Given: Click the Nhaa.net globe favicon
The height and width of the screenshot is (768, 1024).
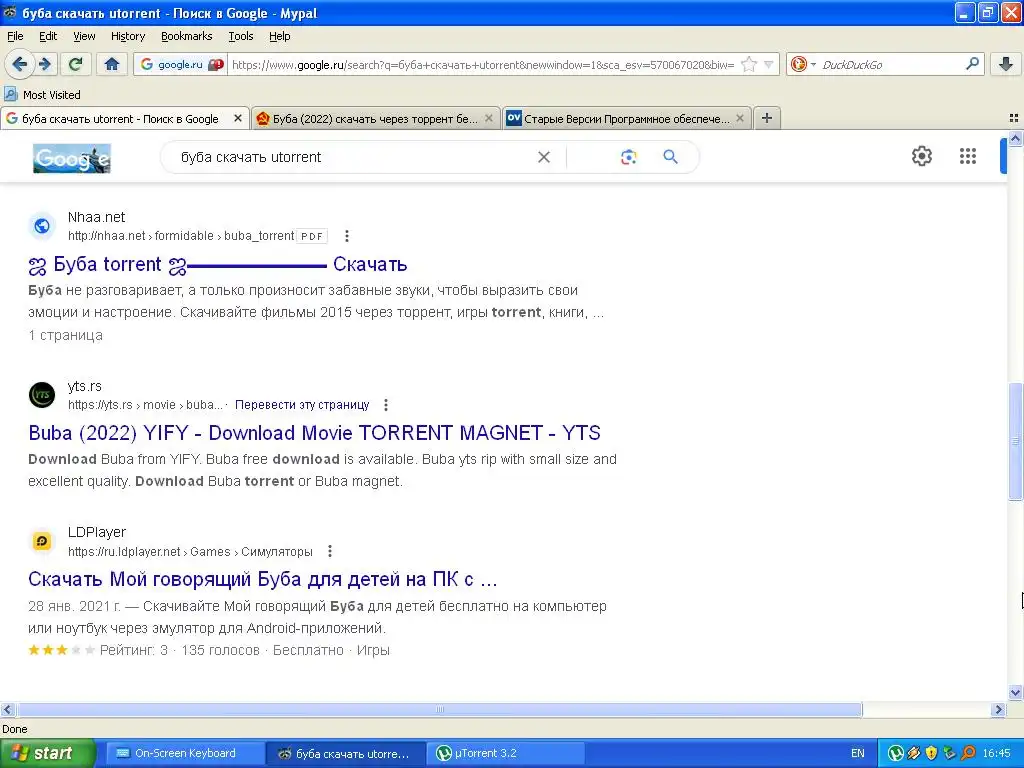Looking at the screenshot, I should click(42, 226).
